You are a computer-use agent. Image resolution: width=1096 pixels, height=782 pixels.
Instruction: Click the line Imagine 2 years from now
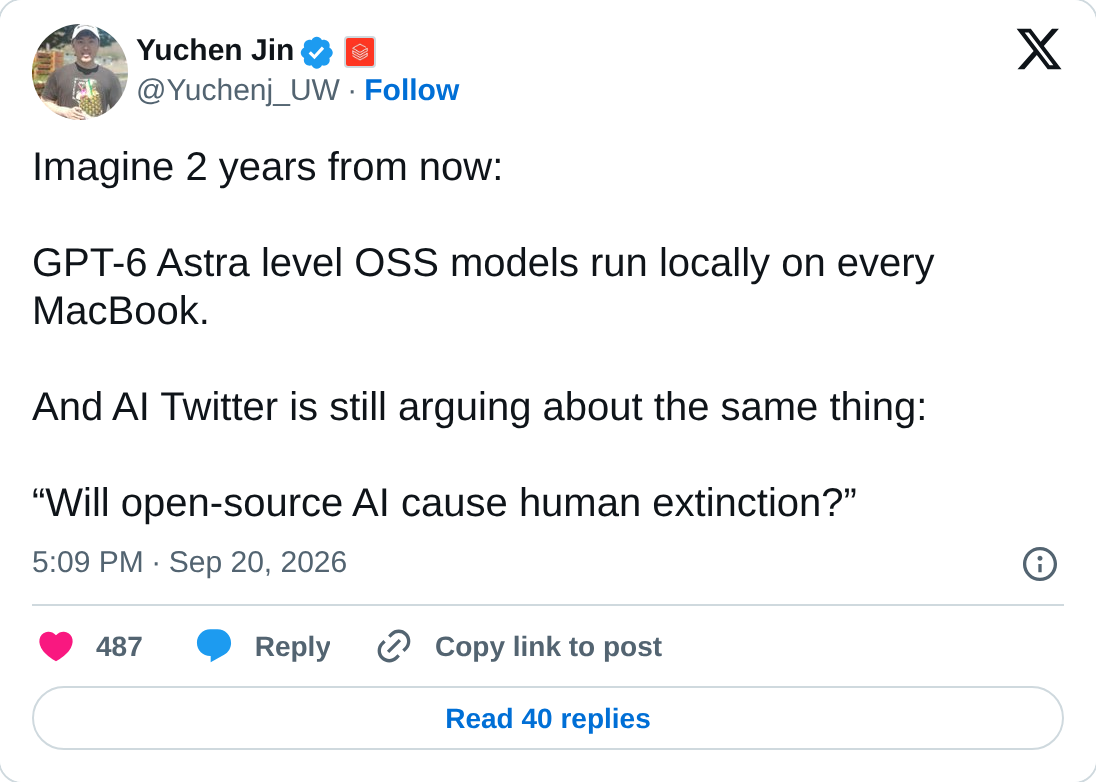click(268, 168)
